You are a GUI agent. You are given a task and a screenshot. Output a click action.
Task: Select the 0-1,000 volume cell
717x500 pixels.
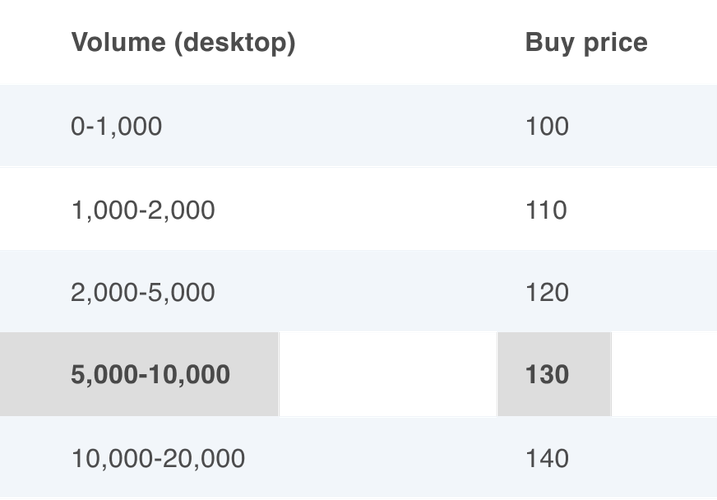point(117,126)
